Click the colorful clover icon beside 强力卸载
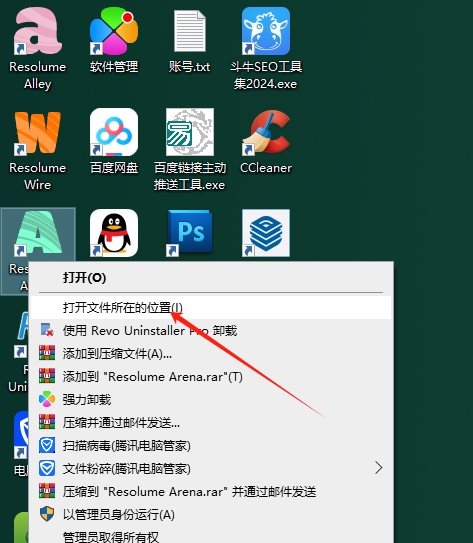The height and width of the screenshot is (543, 473). click(x=47, y=399)
